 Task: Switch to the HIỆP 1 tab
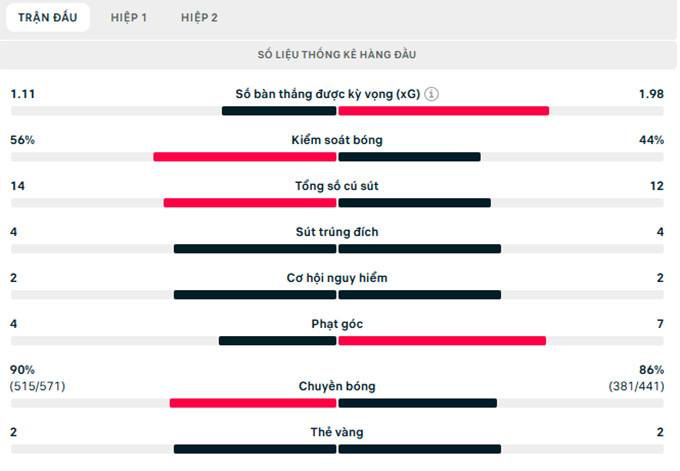(x=129, y=17)
